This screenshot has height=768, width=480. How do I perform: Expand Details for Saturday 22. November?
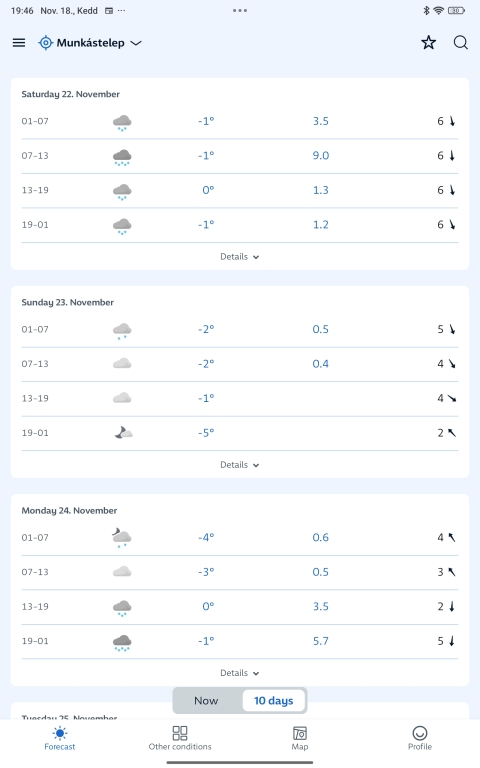(240, 257)
